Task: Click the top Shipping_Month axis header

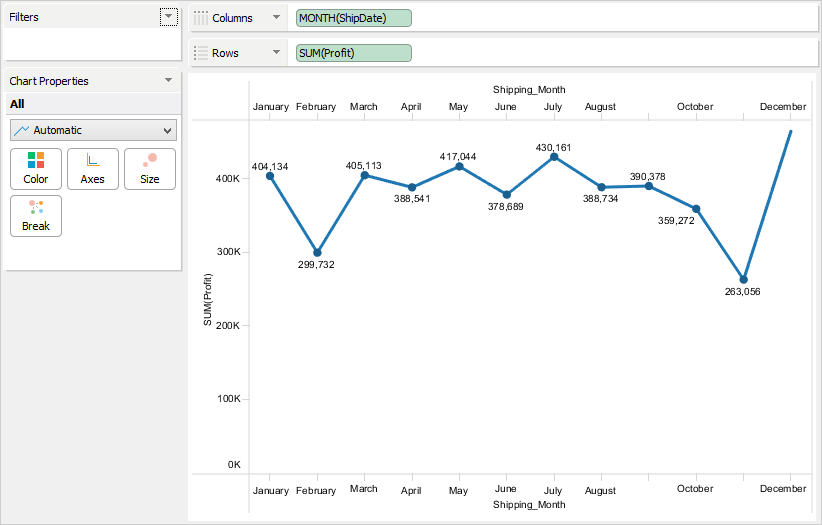Action: 529,90
